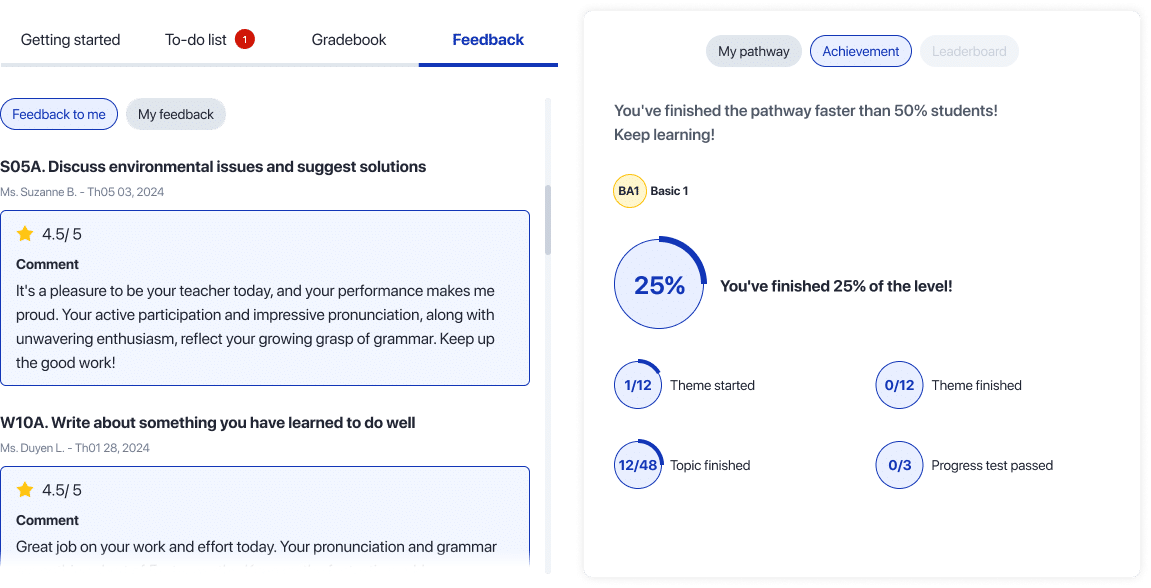This screenshot has height=588, width=1151.
Task: Show the My pathway view
Action: [754, 51]
